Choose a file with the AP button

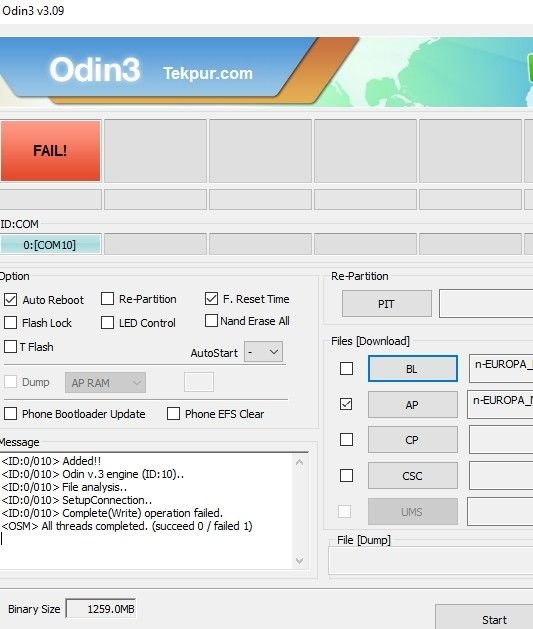(412, 405)
